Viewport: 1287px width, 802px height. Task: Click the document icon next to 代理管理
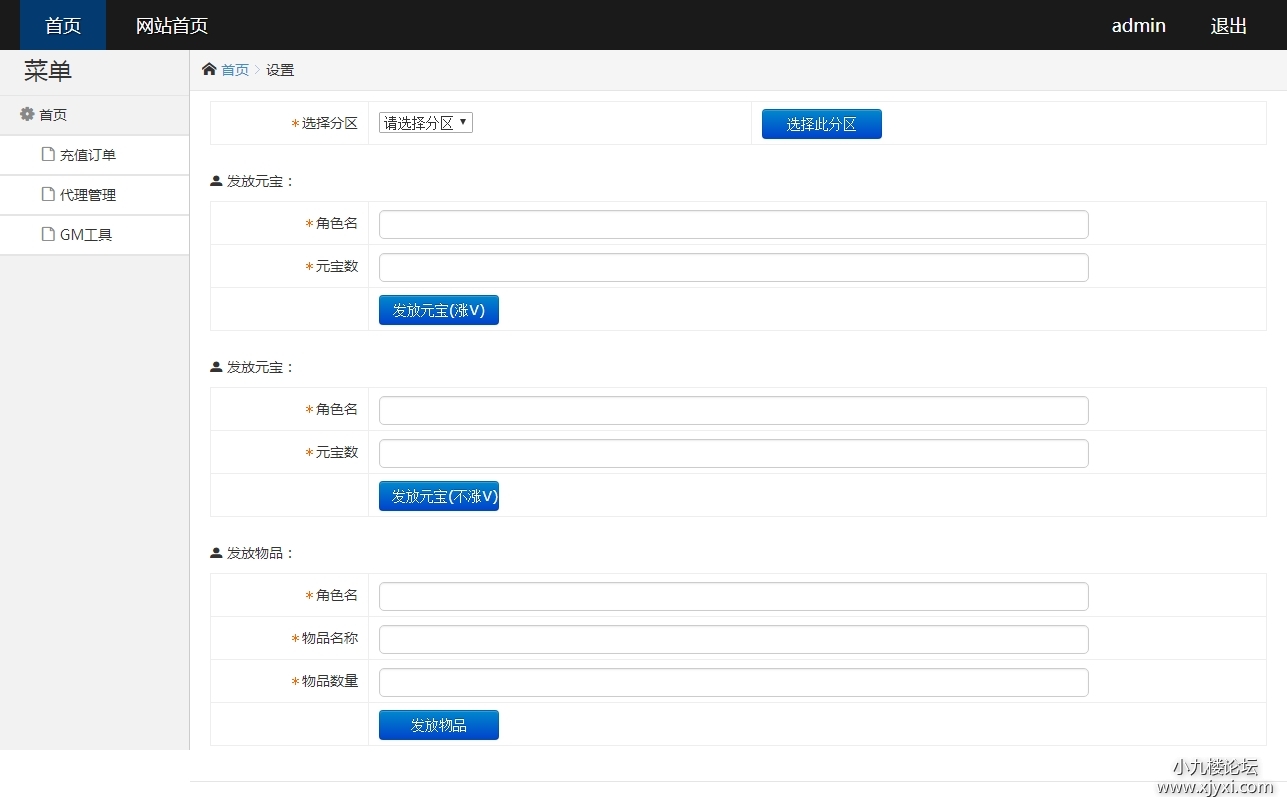48,194
